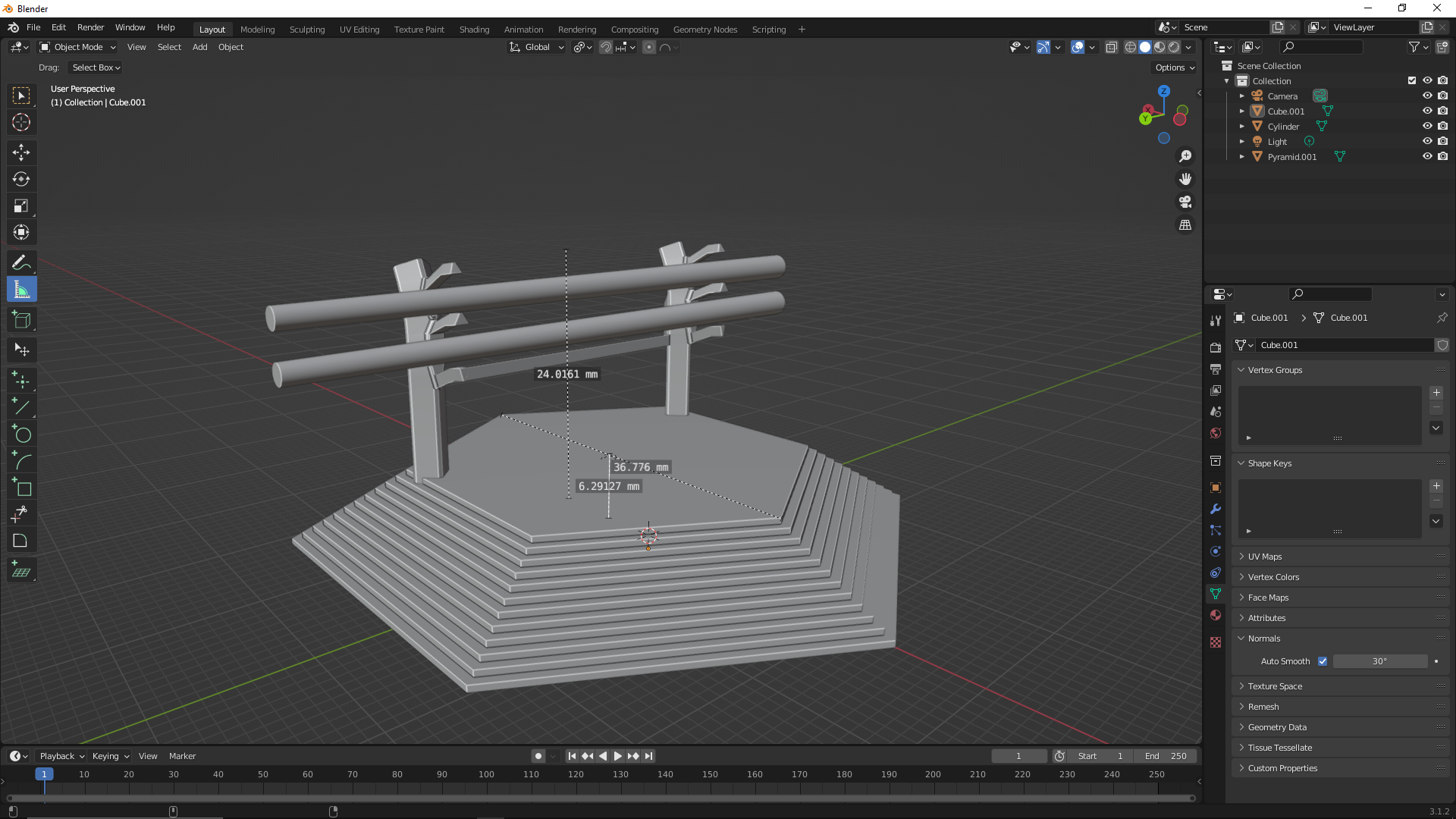
Task: Open the Modifier properties wrench tab
Action: (1216, 509)
